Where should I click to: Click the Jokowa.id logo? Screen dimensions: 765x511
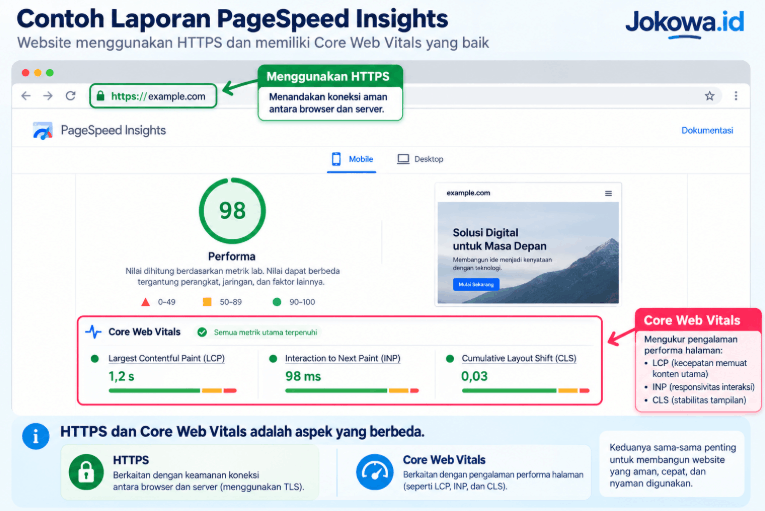pyautogui.click(x=685, y=23)
